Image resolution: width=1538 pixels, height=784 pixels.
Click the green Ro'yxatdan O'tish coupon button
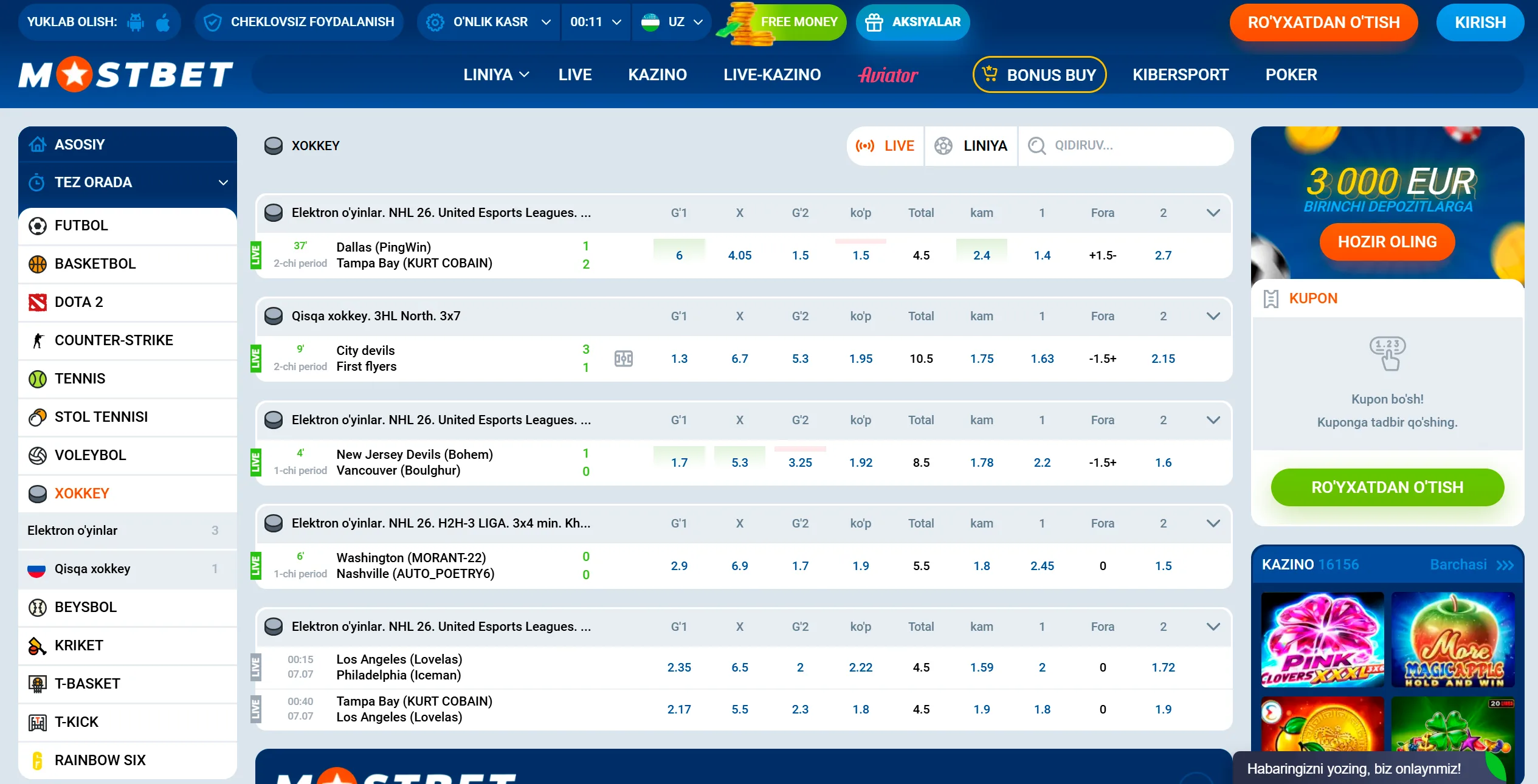click(x=1387, y=487)
